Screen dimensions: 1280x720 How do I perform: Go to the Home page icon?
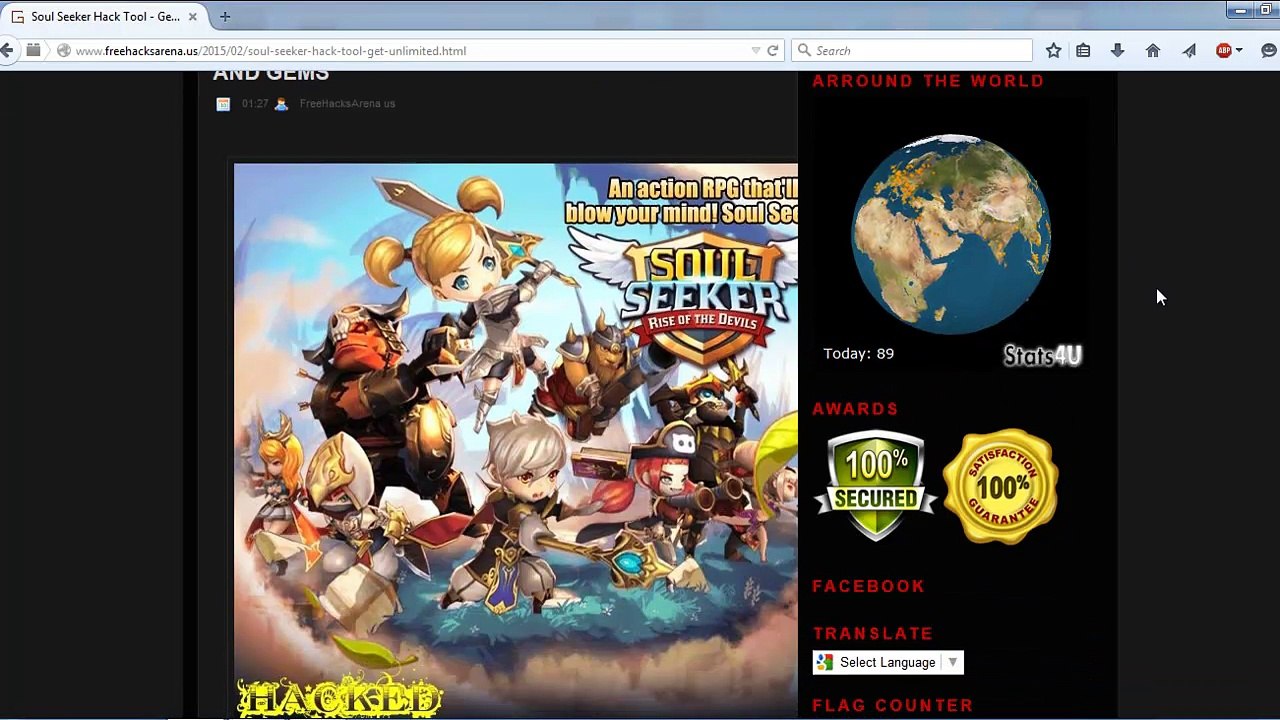coord(1153,50)
